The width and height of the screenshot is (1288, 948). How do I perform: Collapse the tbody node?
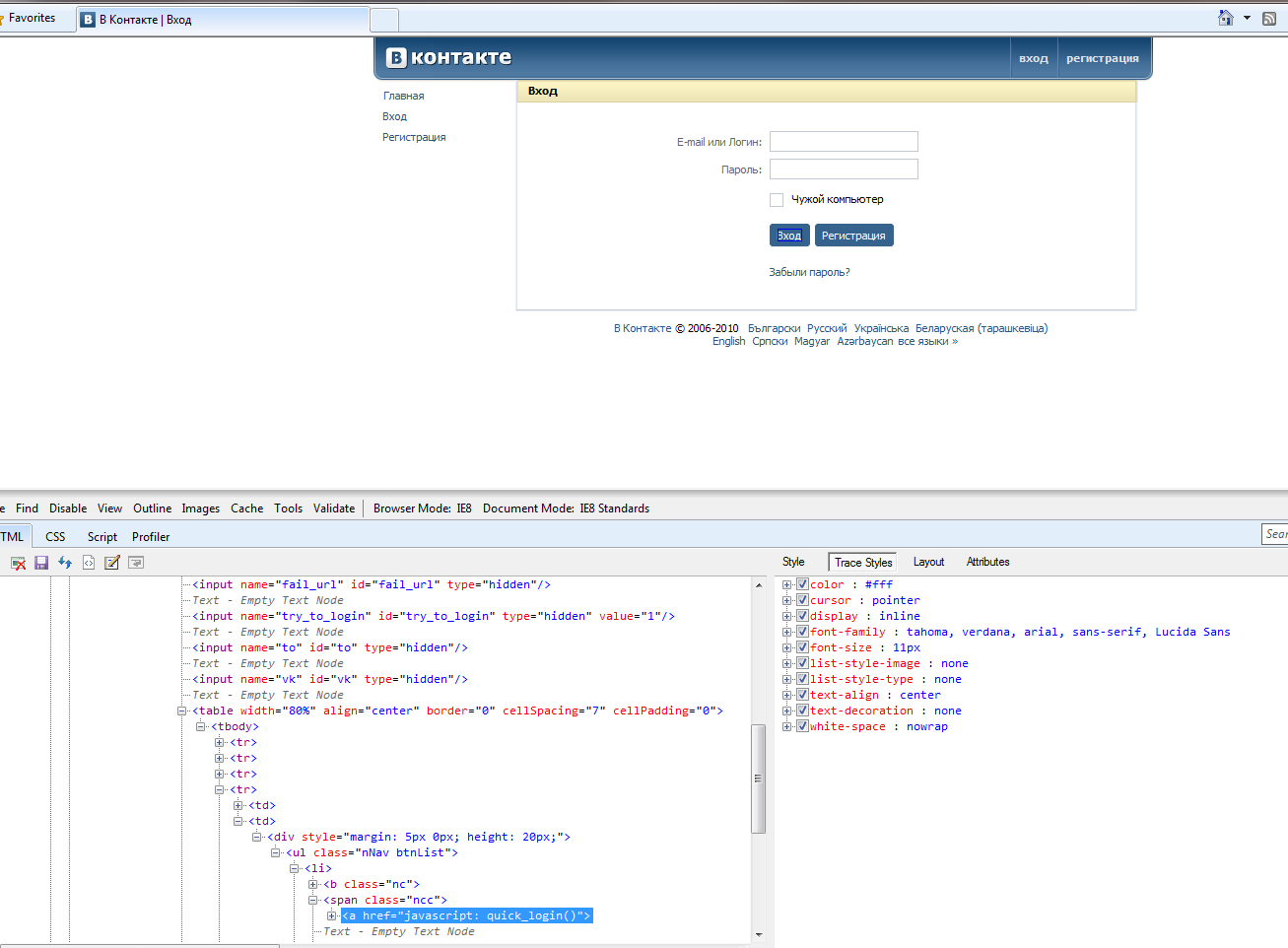click(201, 726)
